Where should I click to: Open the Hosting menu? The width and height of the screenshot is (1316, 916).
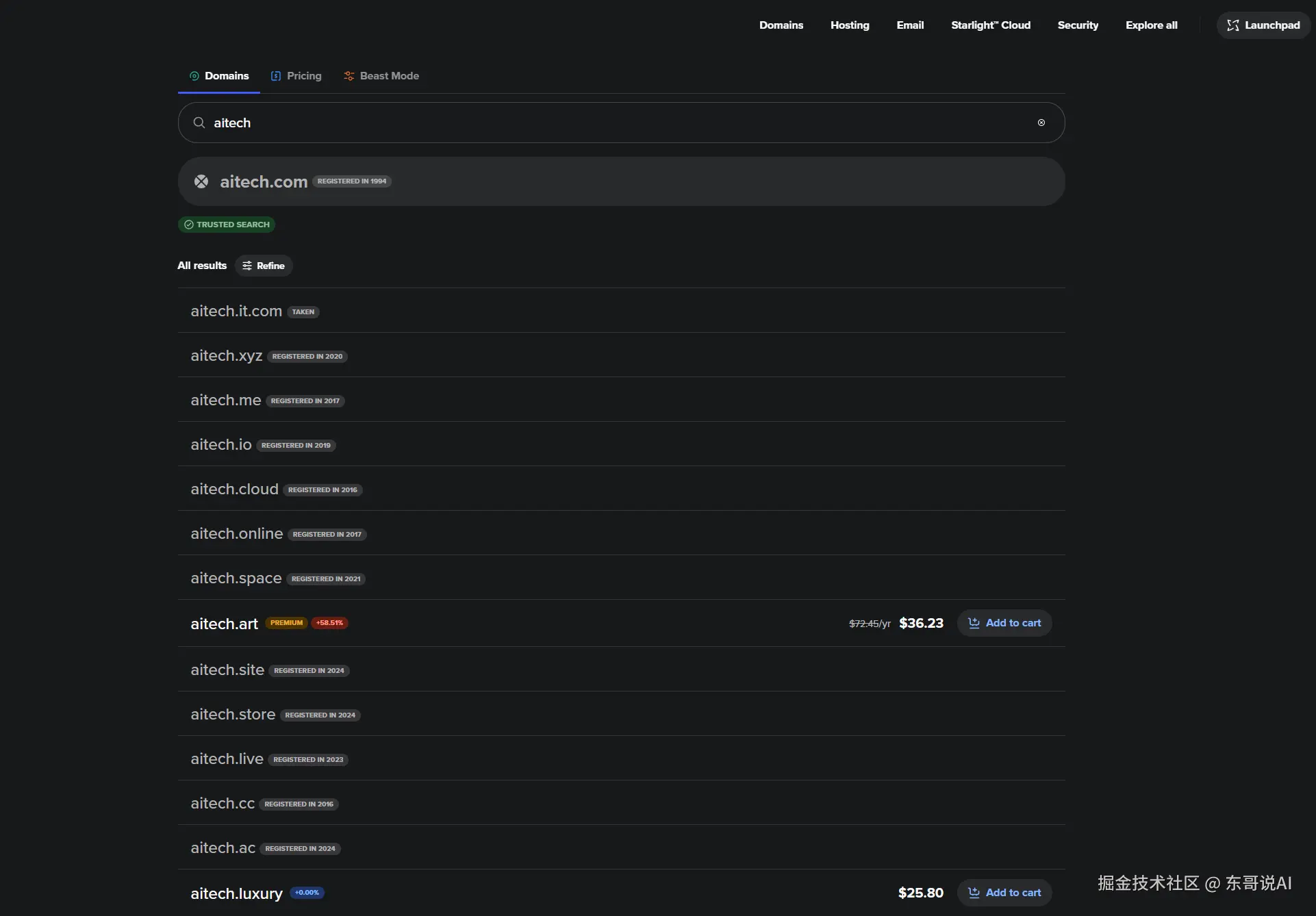point(850,25)
